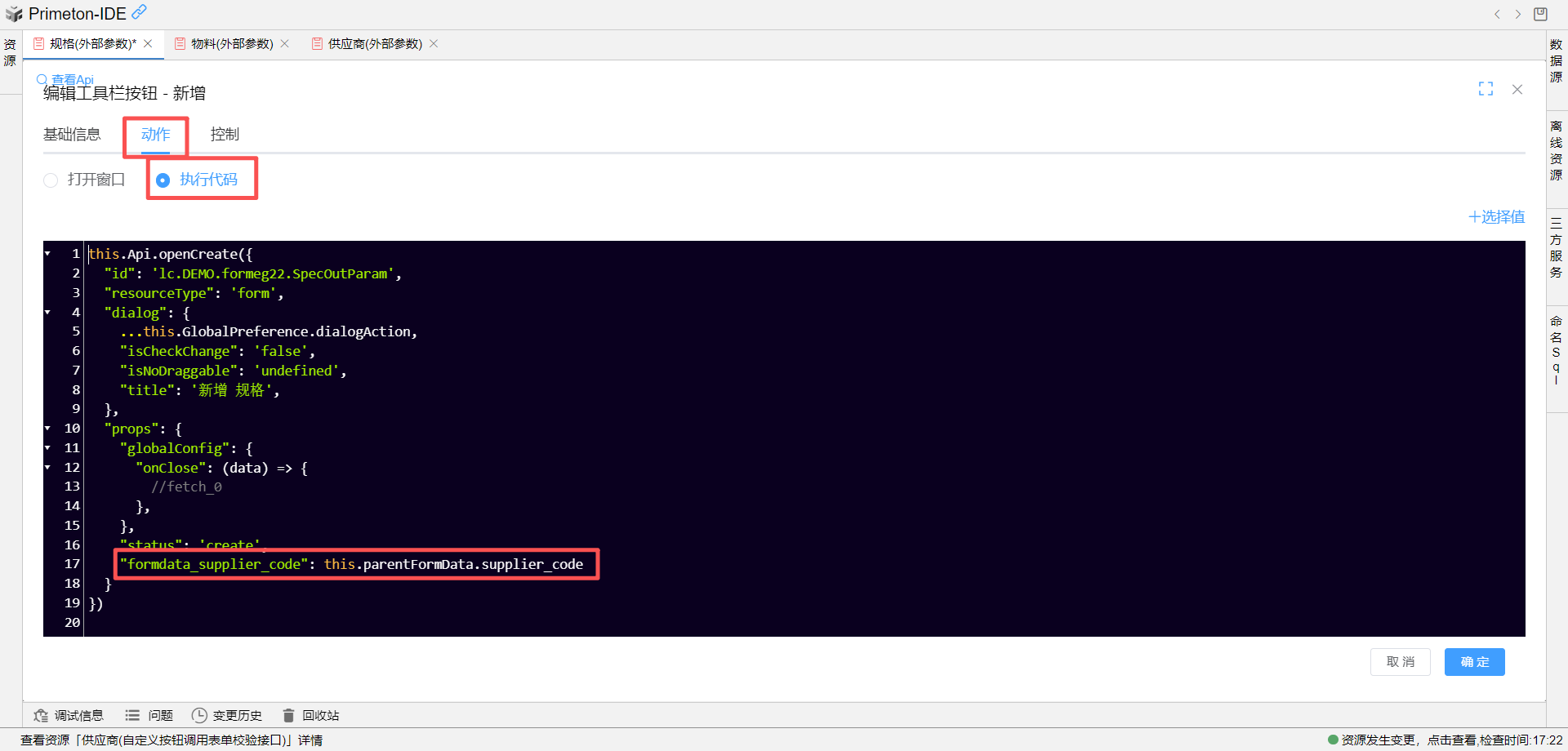Viewport: 1568px width, 751px height.
Task: Open the 变更历史 change history panel
Action: tap(227, 715)
